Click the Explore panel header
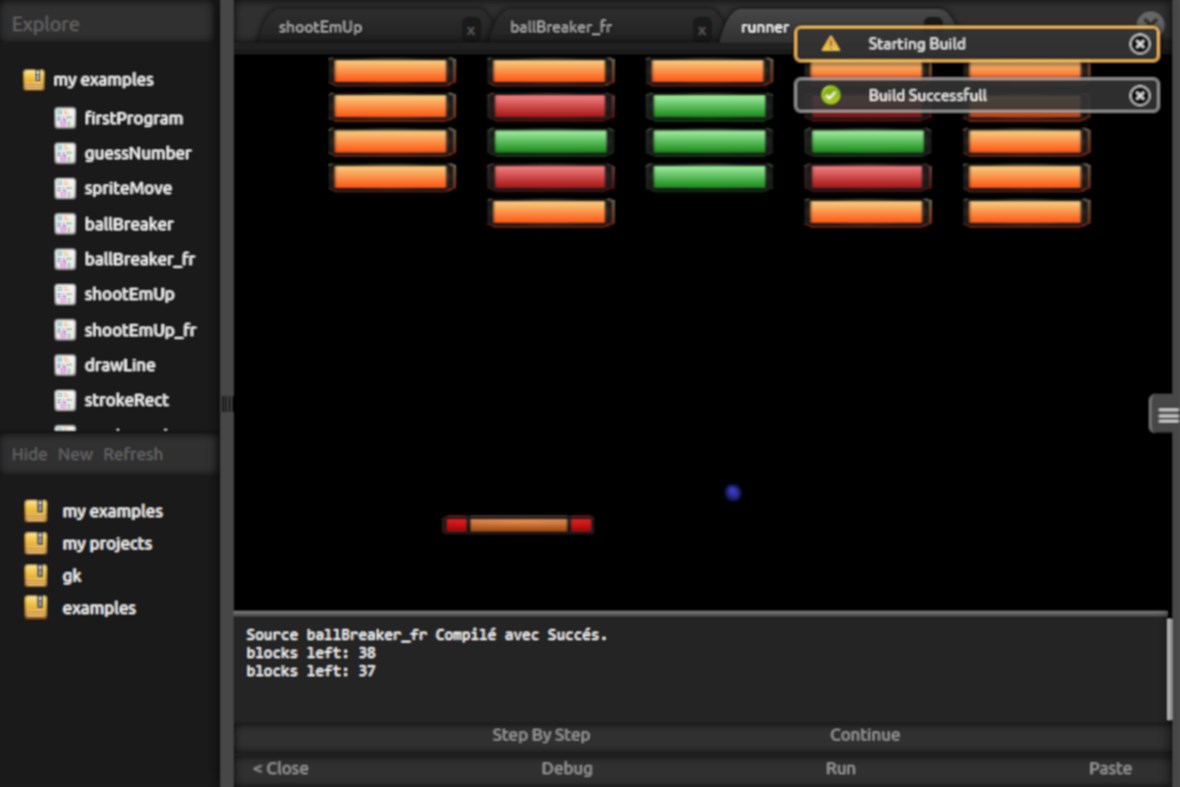Image resolution: width=1180 pixels, height=787 pixels. 109,24
